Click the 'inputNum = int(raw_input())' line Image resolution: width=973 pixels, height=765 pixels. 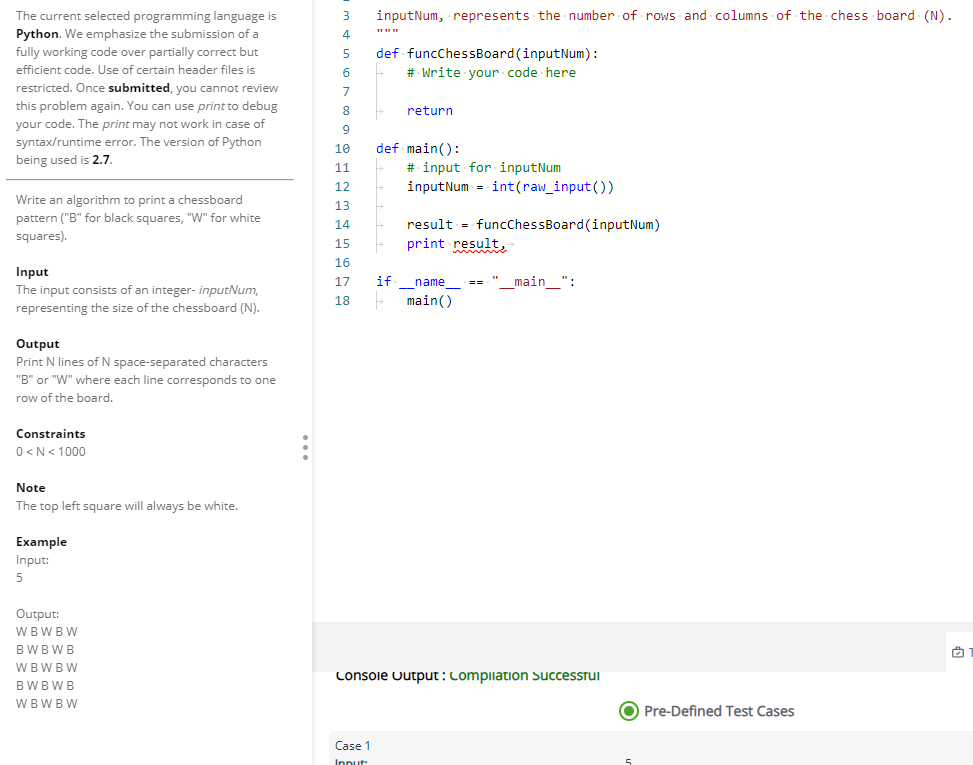[510, 187]
